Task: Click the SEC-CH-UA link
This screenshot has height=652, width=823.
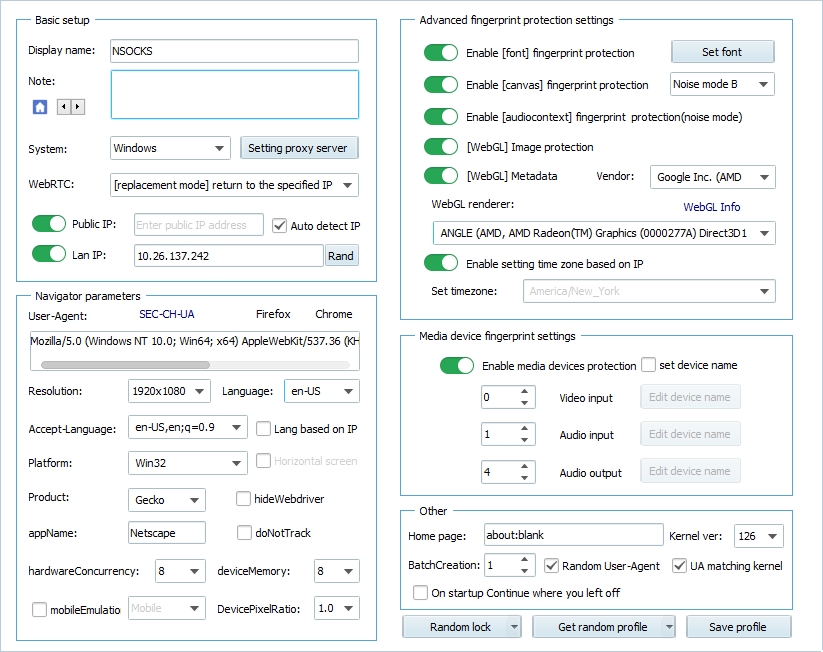Action: click(167, 314)
